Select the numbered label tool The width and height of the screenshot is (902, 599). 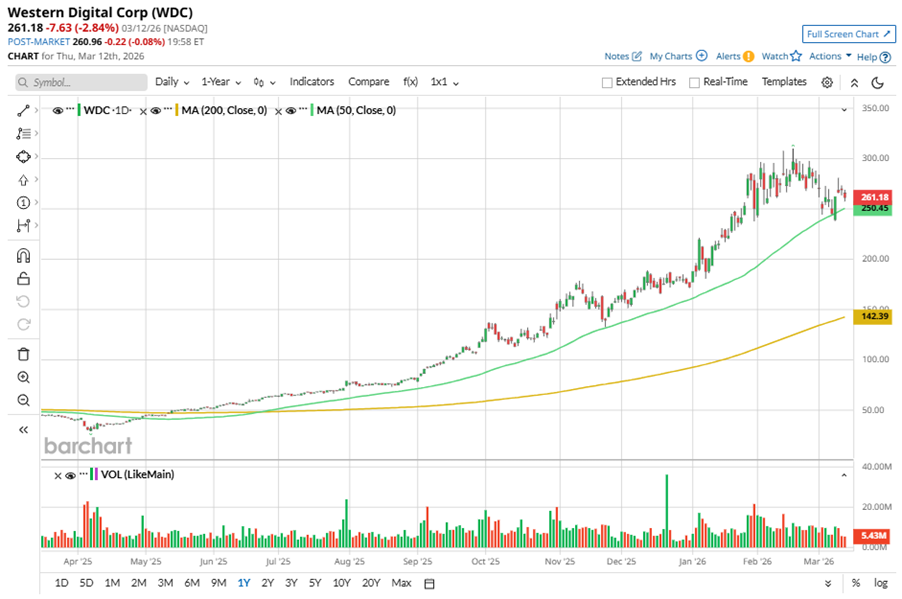(x=23, y=203)
